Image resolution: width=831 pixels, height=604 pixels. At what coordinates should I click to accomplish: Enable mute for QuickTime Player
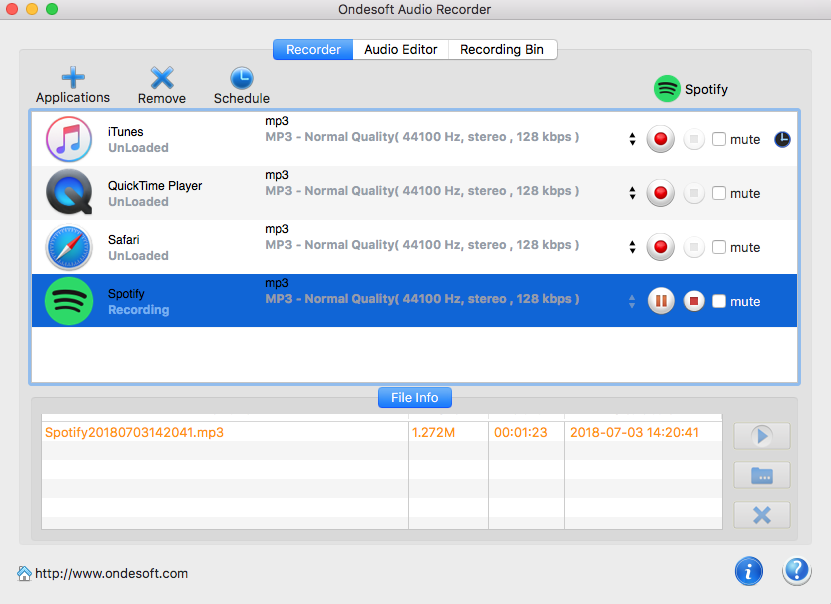718,192
